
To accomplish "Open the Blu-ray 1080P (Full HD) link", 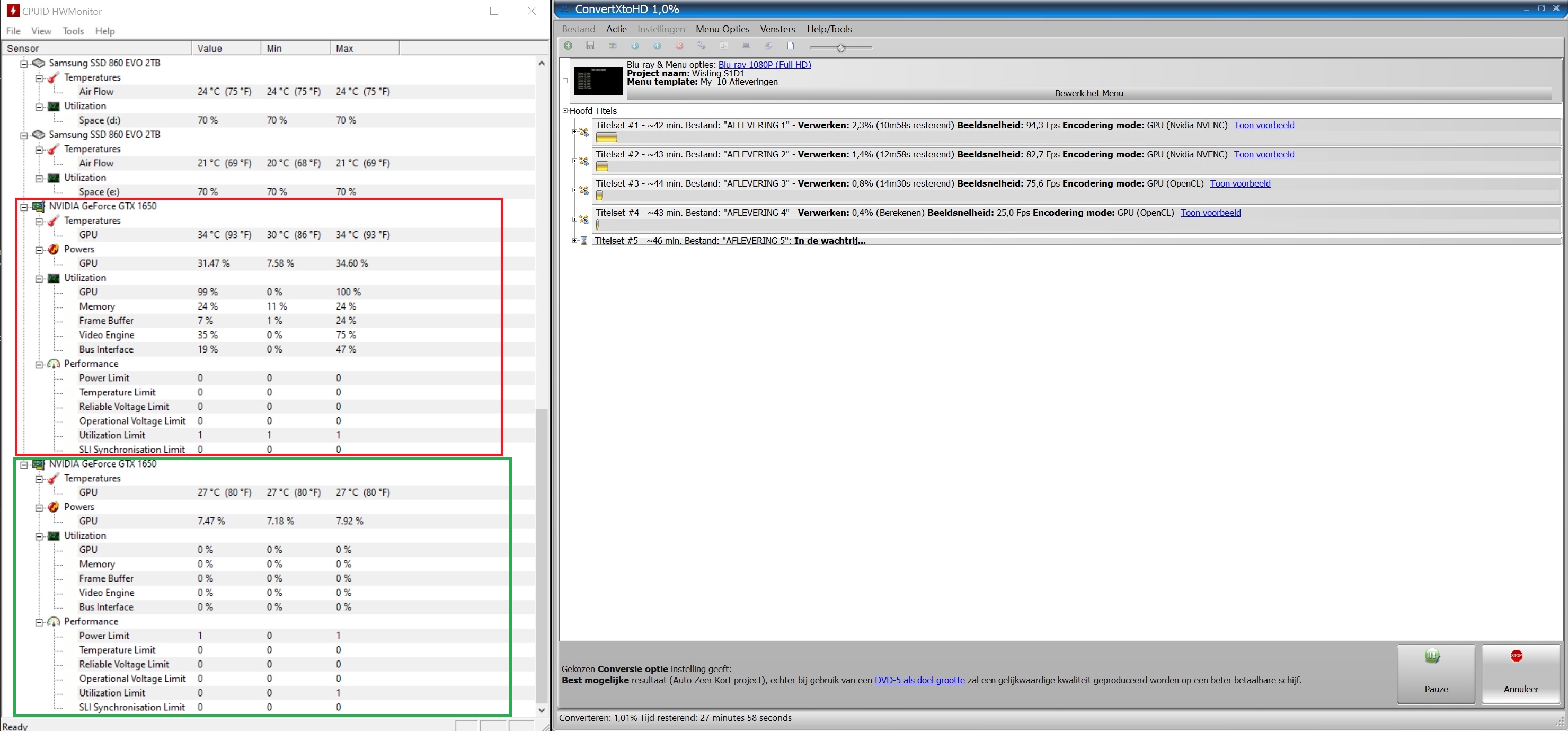I will click(x=765, y=65).
